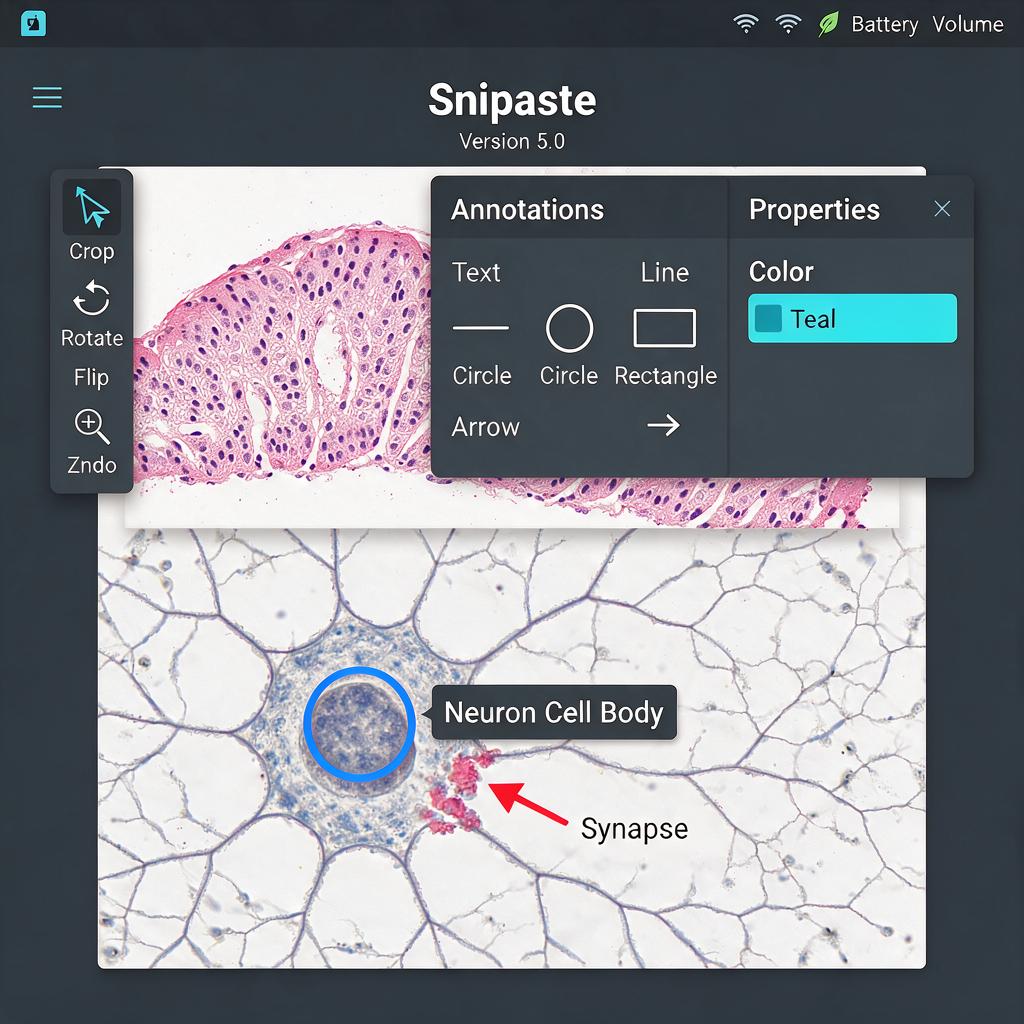Click the Color heading in Properties
The height and width of the screenshot is (1024, 1024).
point(781,272)
